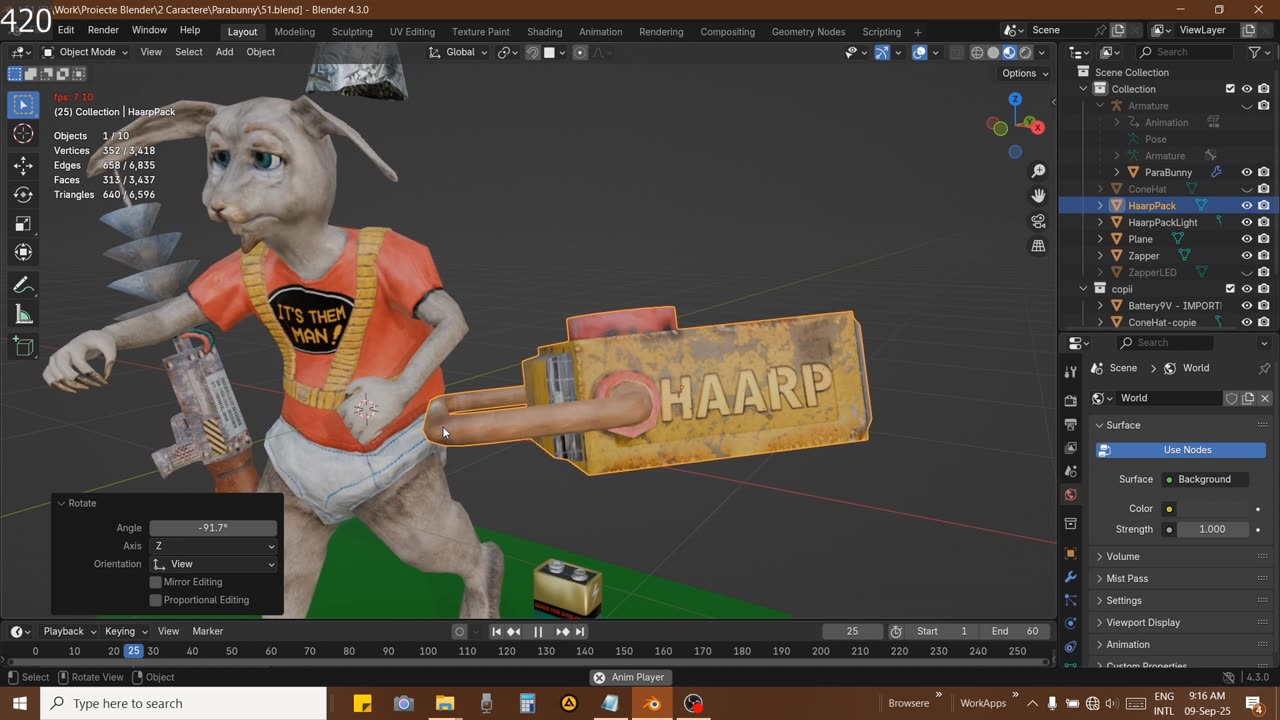The height and width of the screenshot is (720, 1280).
Task: Click the X axis of navigation gizmo
Action: [x=1037, y=127]
